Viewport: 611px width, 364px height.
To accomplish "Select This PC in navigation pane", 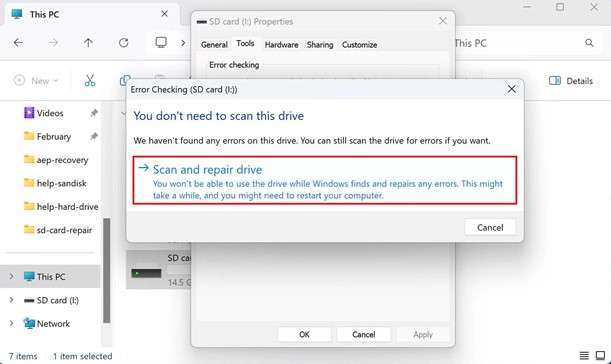I will 51,276.
